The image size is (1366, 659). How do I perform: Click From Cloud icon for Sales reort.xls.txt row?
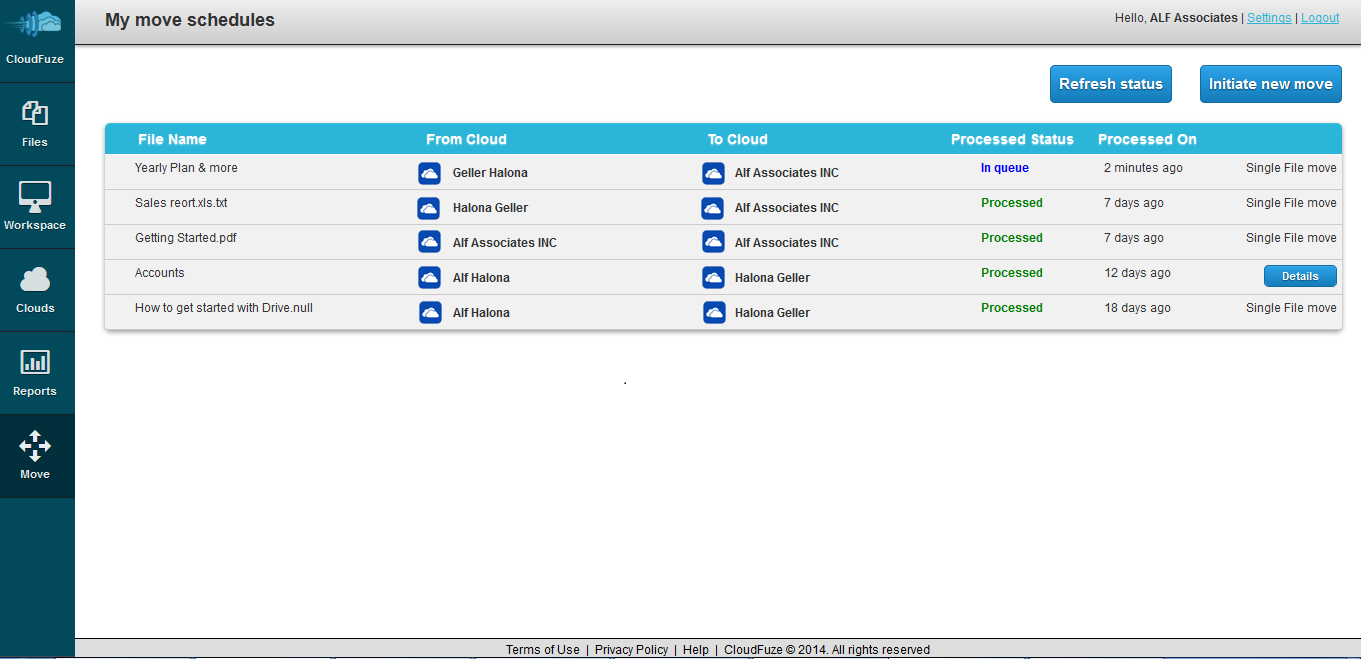click(x=429, y=208)
